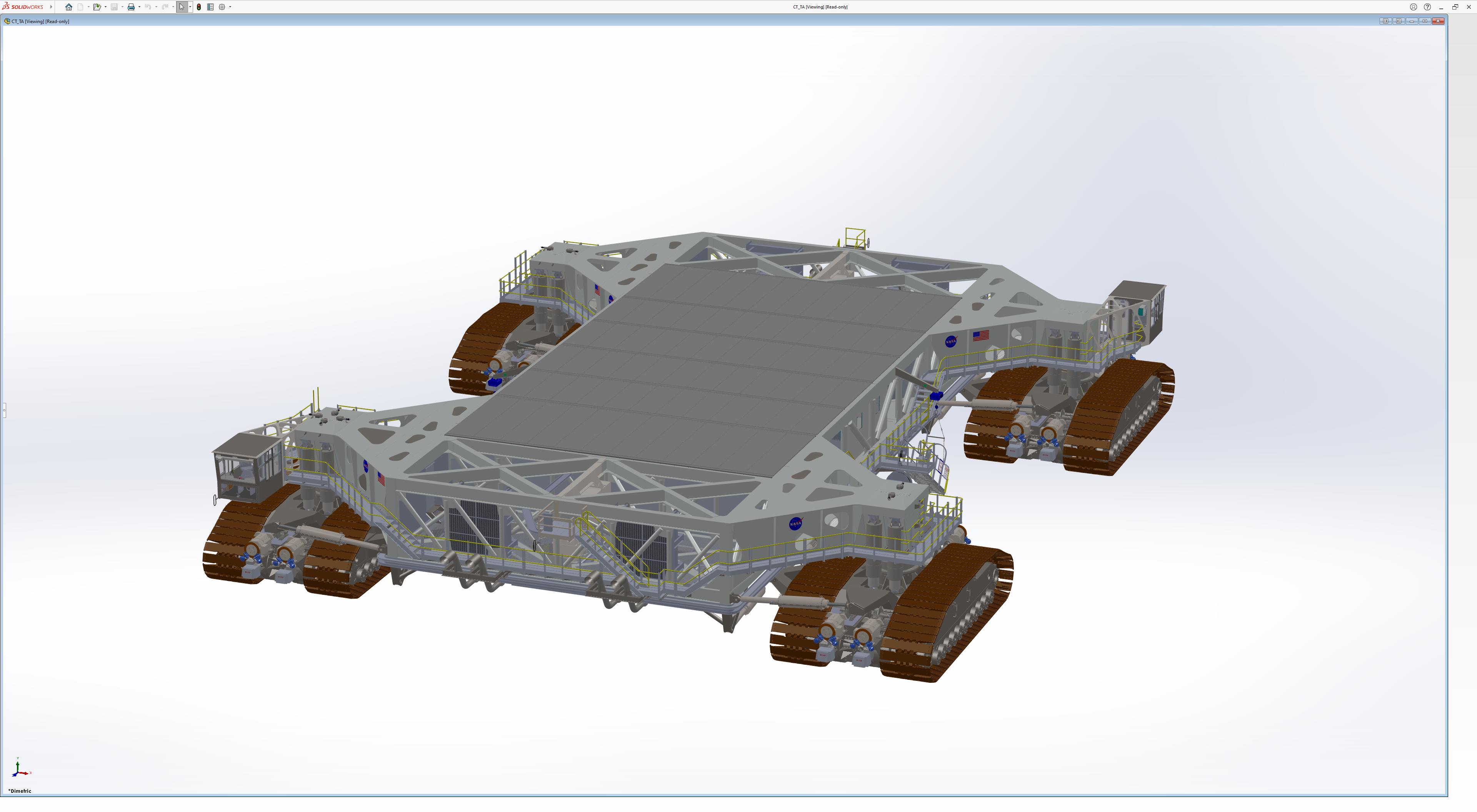
Task: Expand the Select tool dropdown arrow
Action: tap(190, 7)
